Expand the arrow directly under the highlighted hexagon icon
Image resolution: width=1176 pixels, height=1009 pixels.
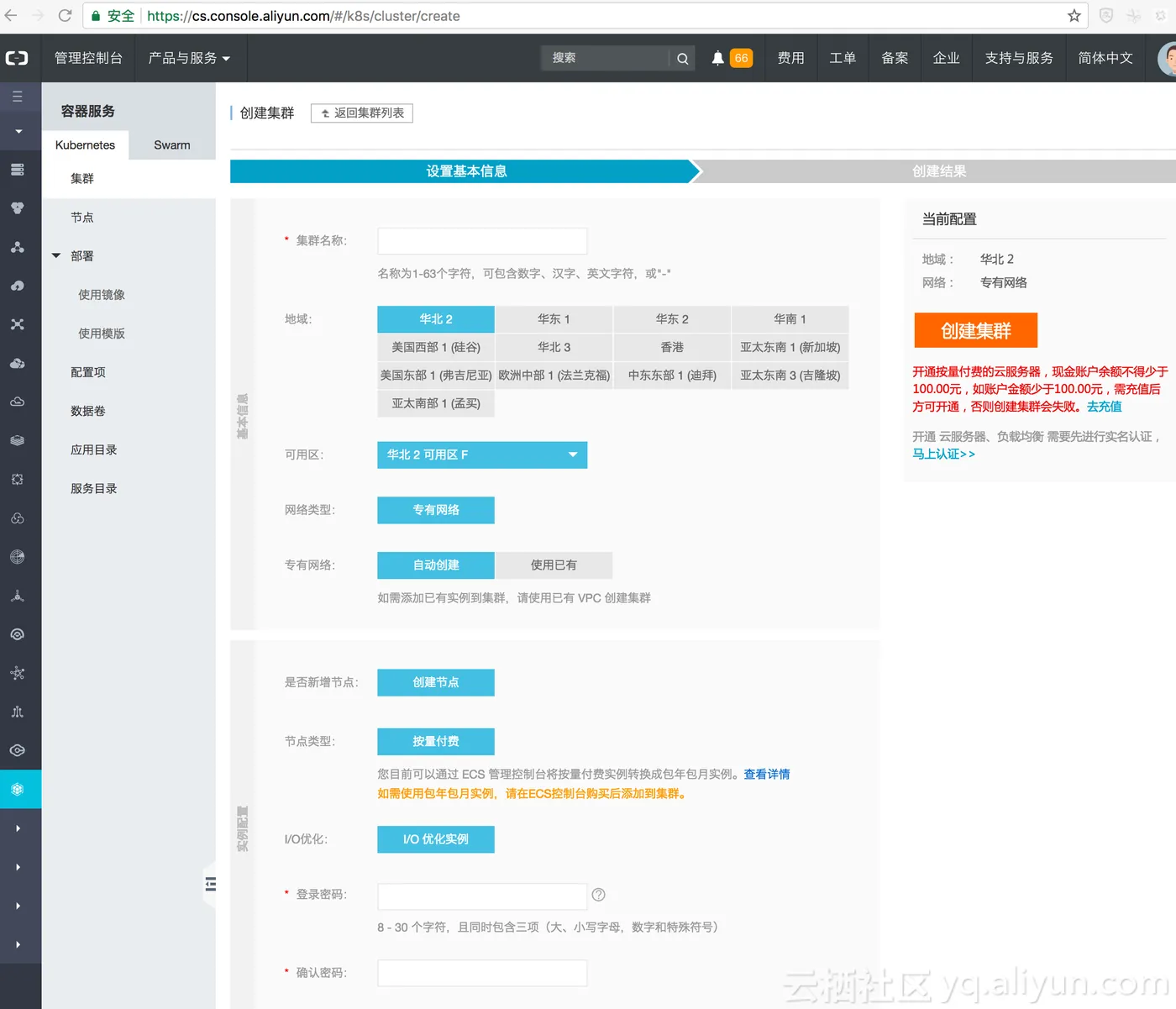click(18, 828)
